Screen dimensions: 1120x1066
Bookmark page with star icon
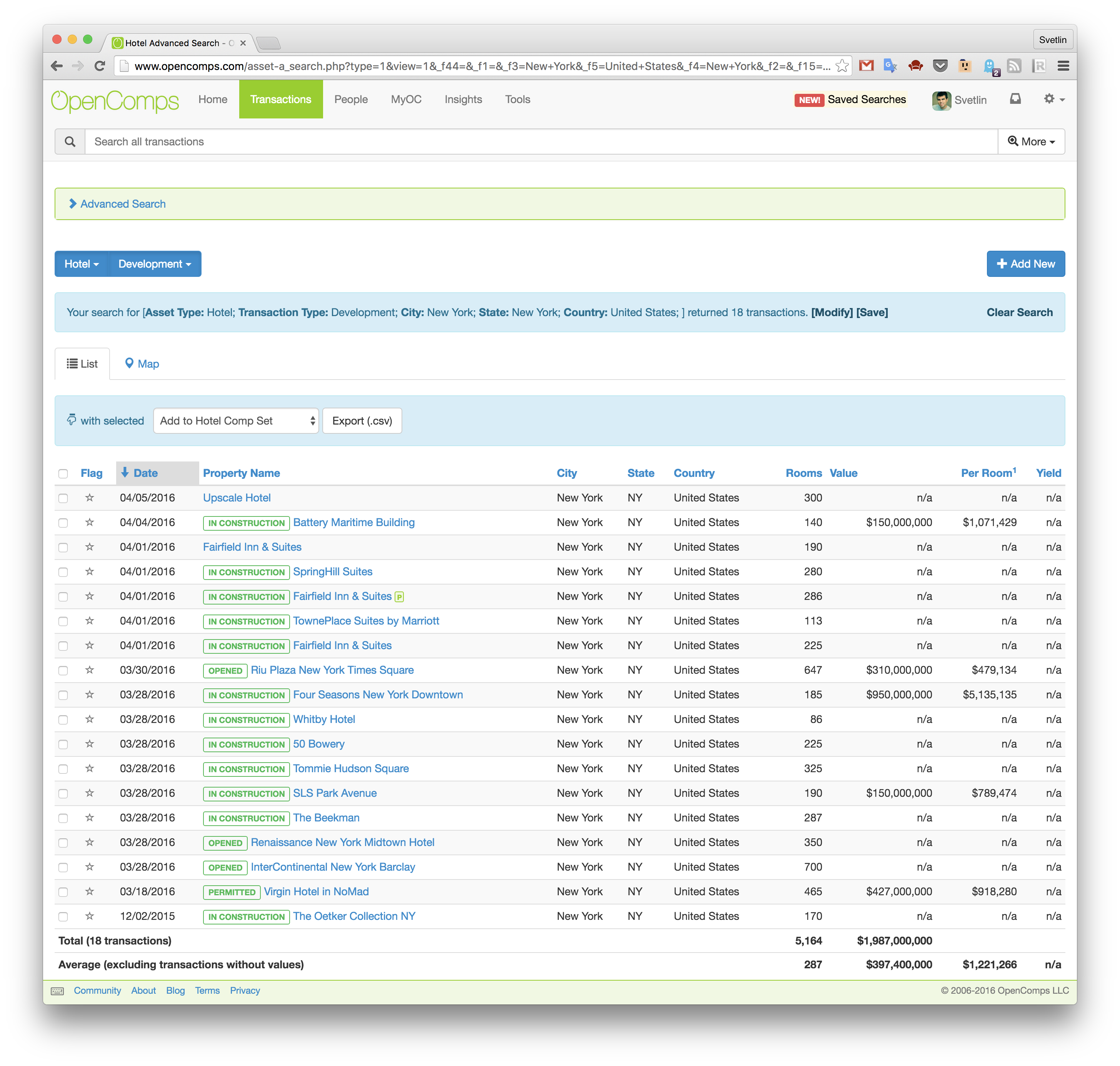pos(842,66)
